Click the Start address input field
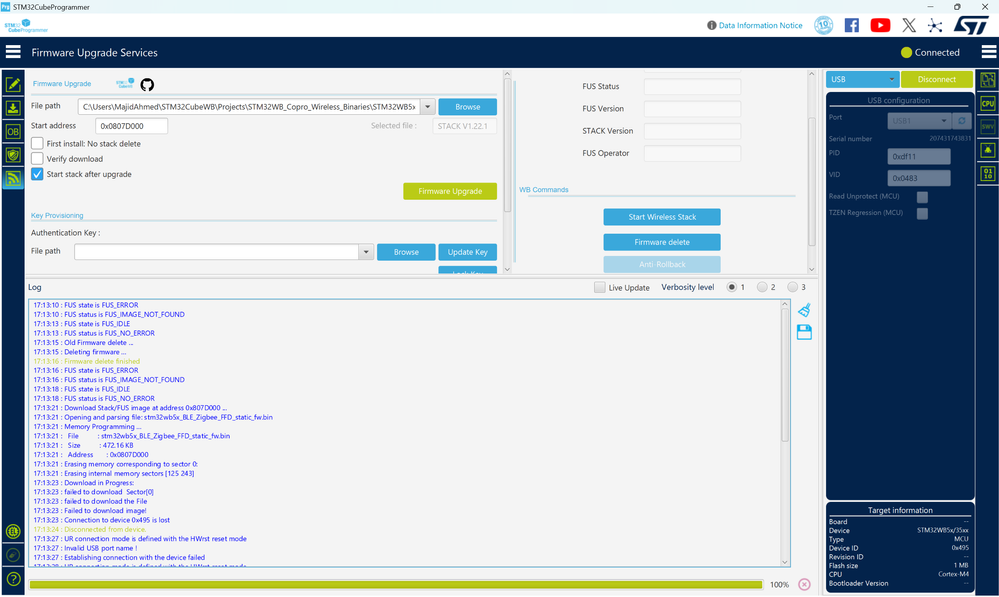The height and width of the screenshot is (597, 999). coord(131,126)
